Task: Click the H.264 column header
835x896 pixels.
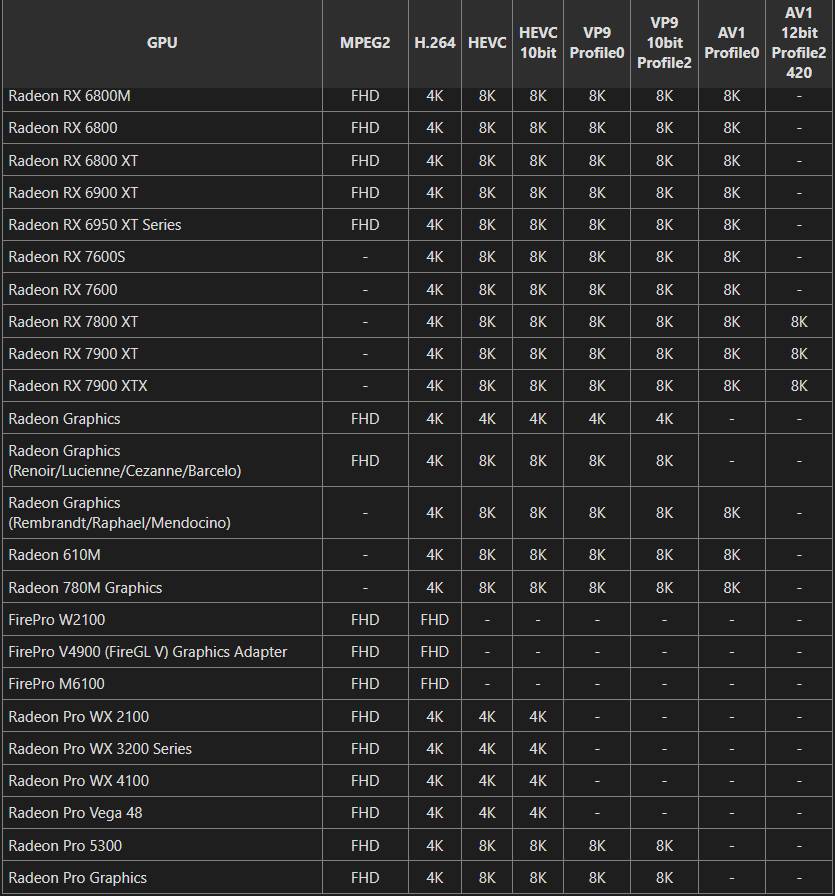Action: click(434, 43)
